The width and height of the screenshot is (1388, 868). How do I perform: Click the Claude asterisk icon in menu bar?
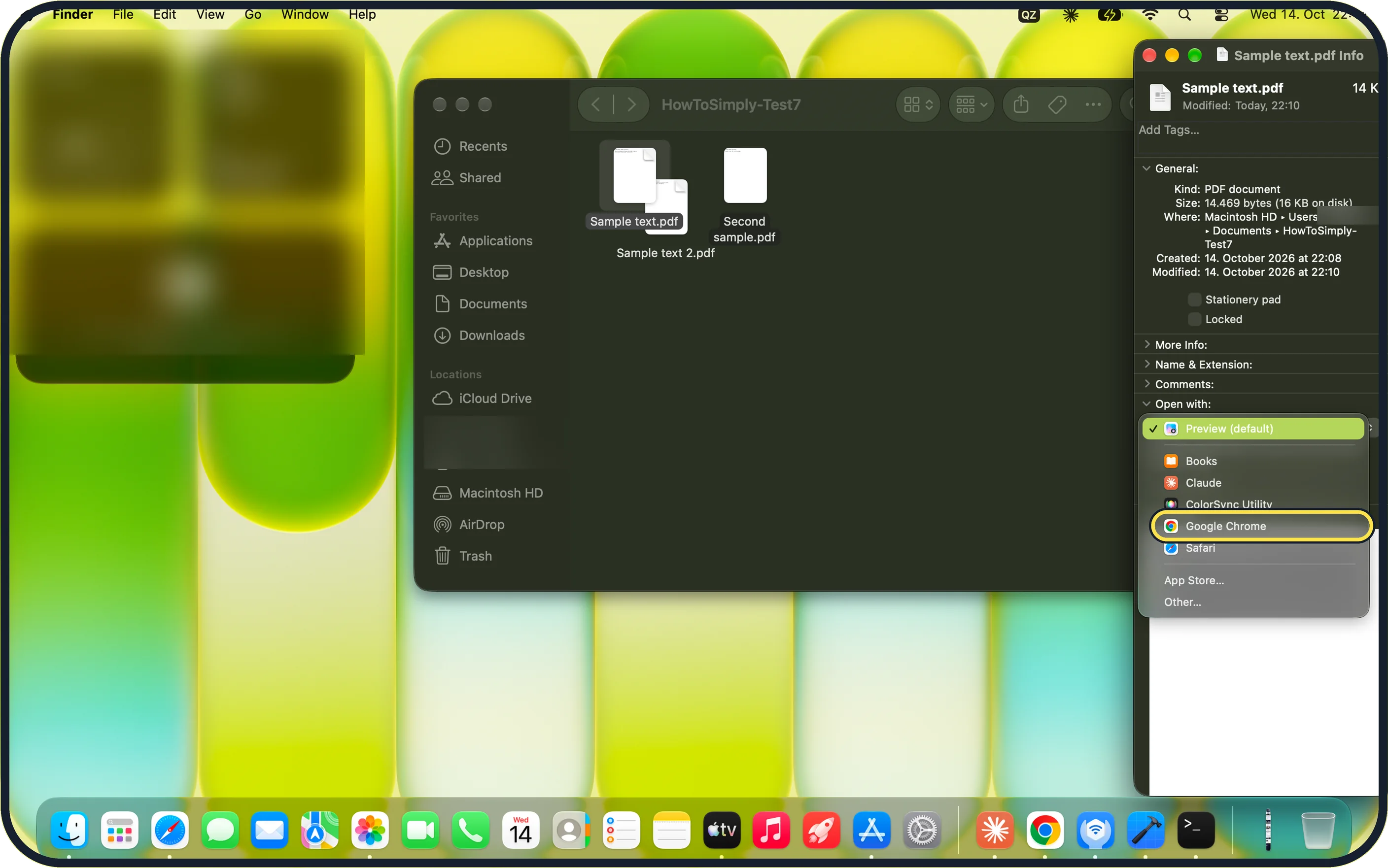point(1071,15)
